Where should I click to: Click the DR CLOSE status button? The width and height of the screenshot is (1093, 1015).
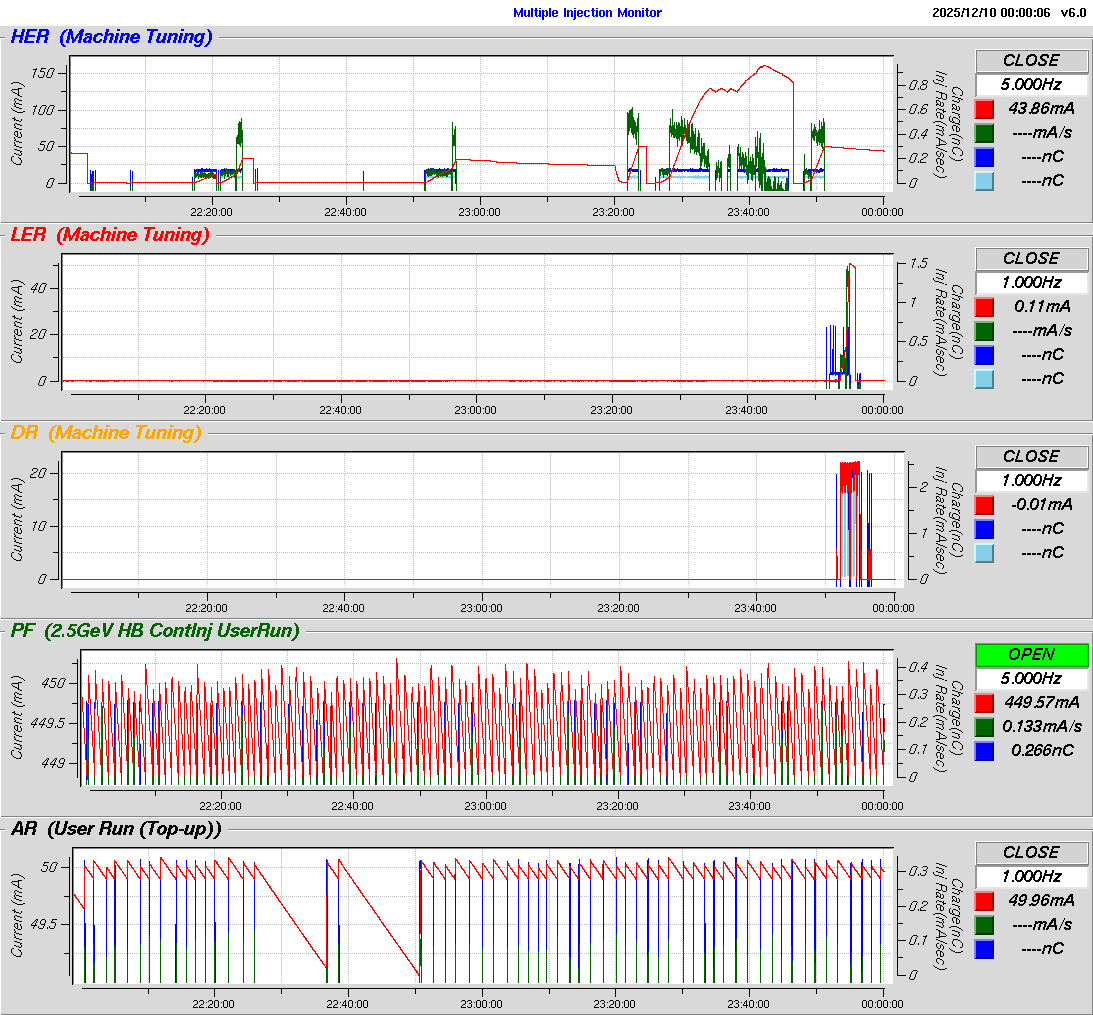point(1031,457)
